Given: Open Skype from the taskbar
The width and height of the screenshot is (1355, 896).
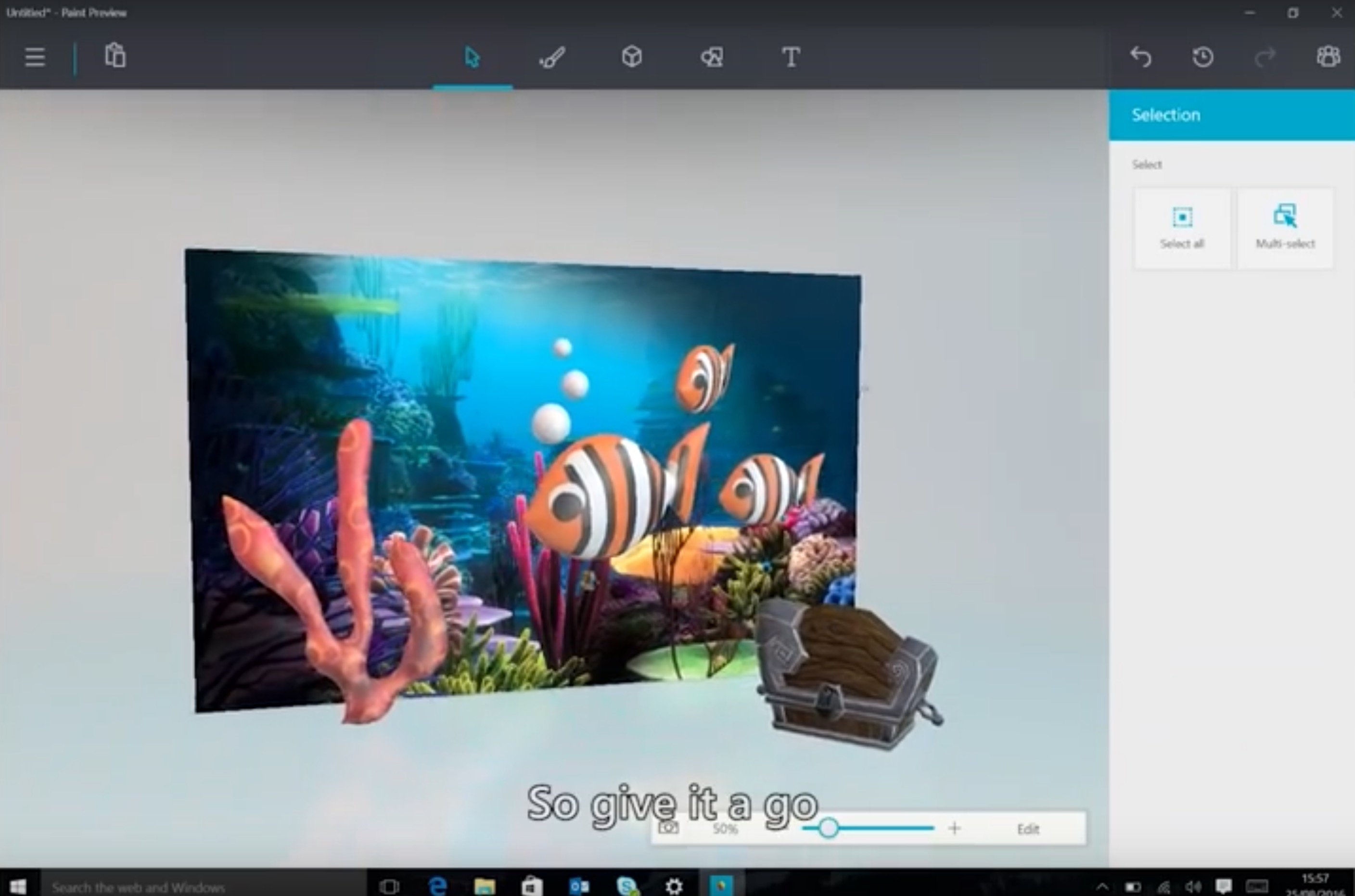Looking at the screenshot, I should click(x=627, y=886).
